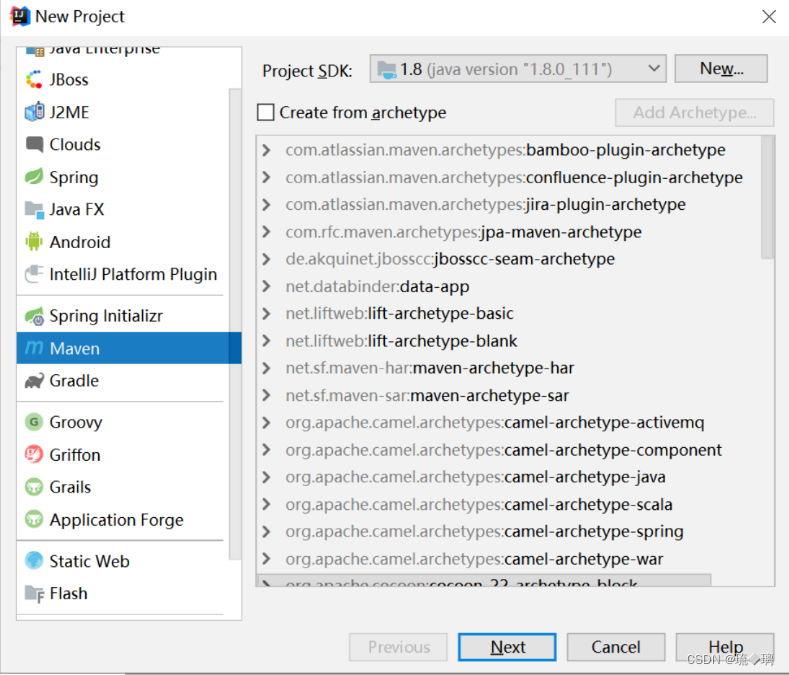789x675 pixels.
Task: Click the Android robot icon
Action: coord(34,242)
